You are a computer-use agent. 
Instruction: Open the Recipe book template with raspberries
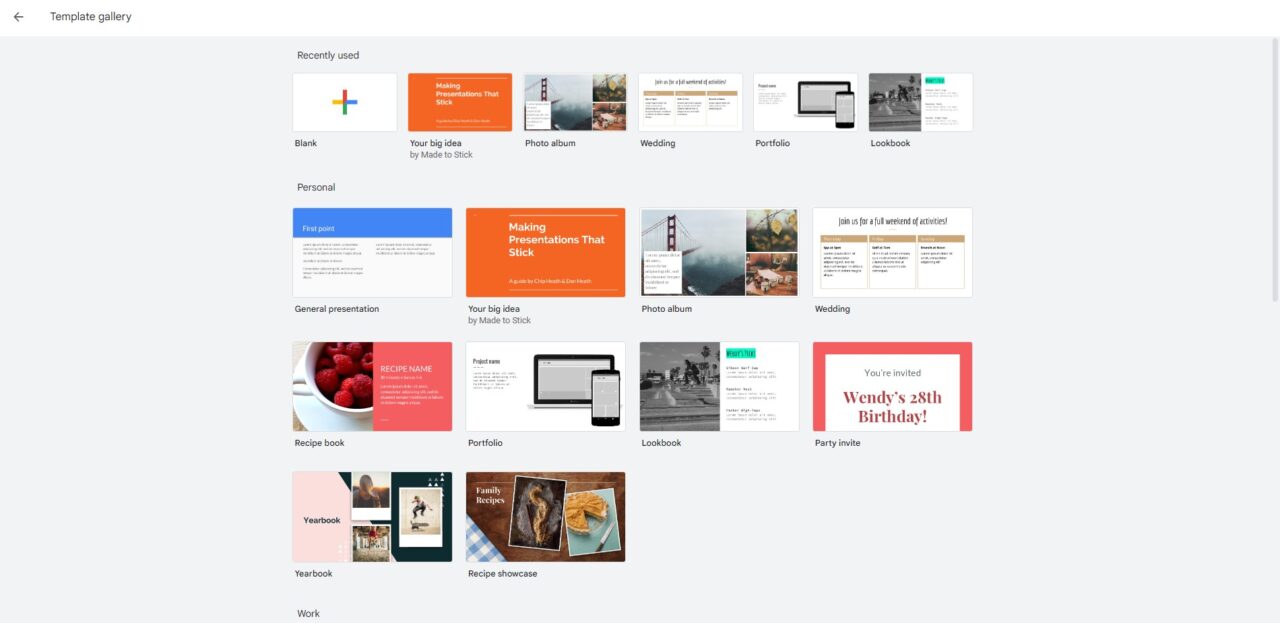click(x=372, y=386)
